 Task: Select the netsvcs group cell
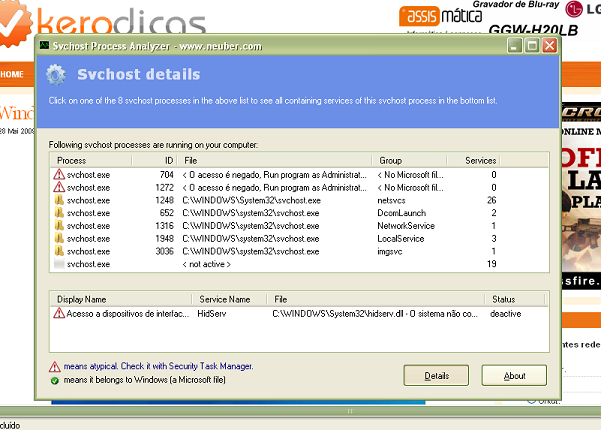pos(391,200)
